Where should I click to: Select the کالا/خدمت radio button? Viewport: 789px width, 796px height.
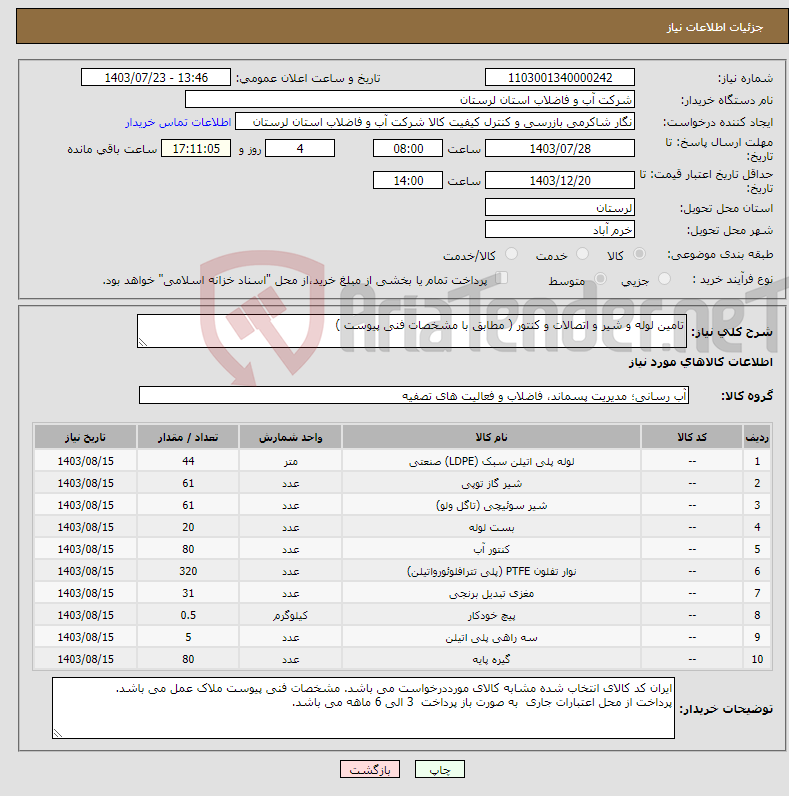[x=511, y=254]
